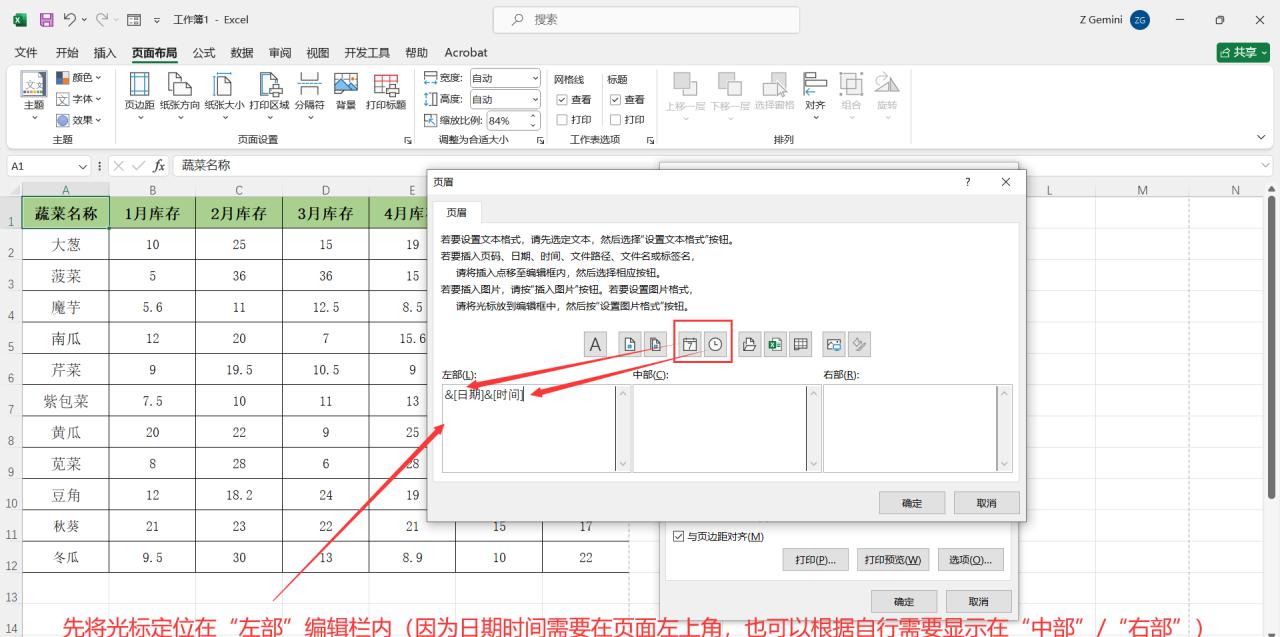Open the 颜色 theme colors dropdown
This screenshot has width=1280, height=637.
coord(78,78)
